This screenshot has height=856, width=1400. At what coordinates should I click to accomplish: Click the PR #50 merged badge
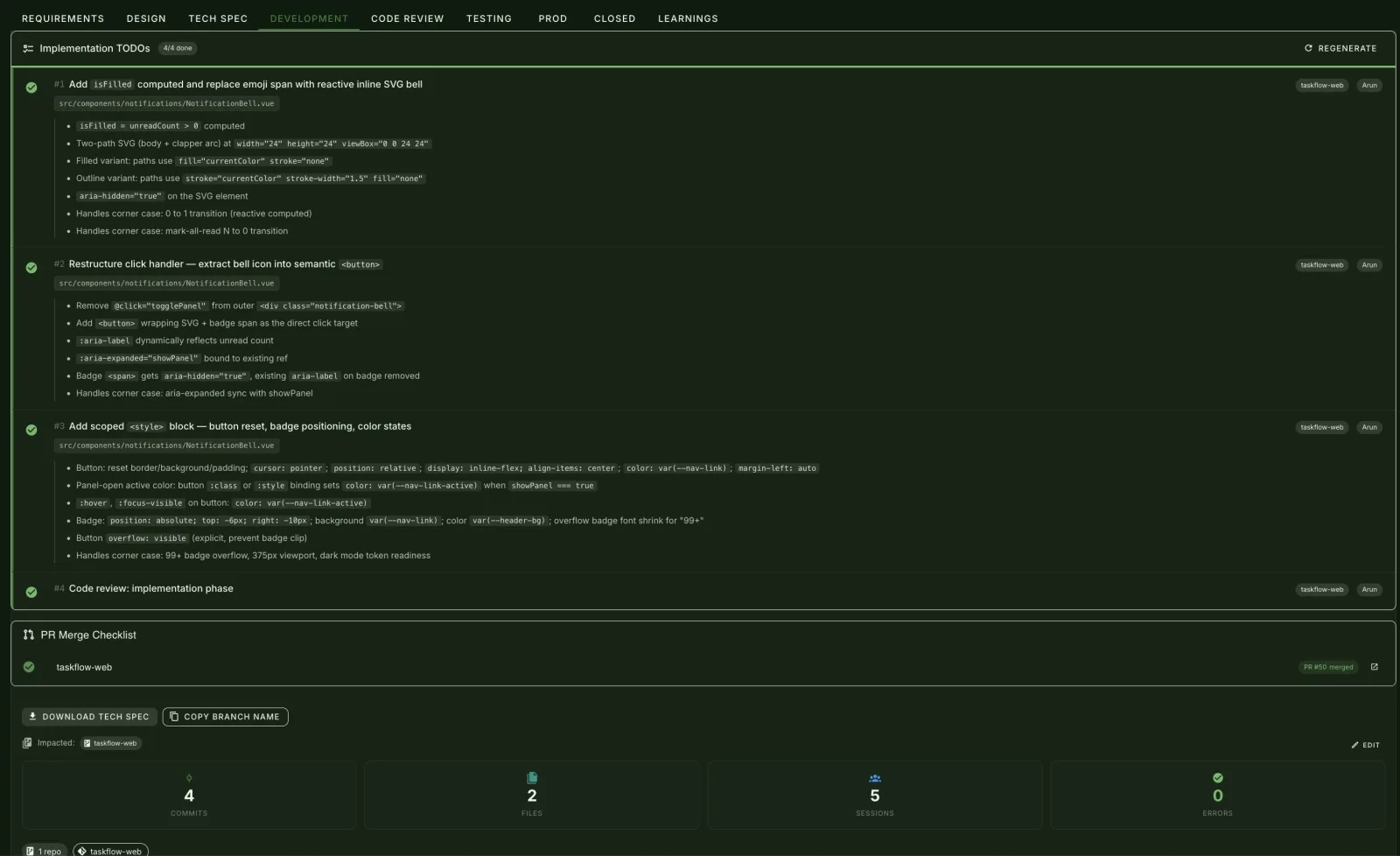1328,667
